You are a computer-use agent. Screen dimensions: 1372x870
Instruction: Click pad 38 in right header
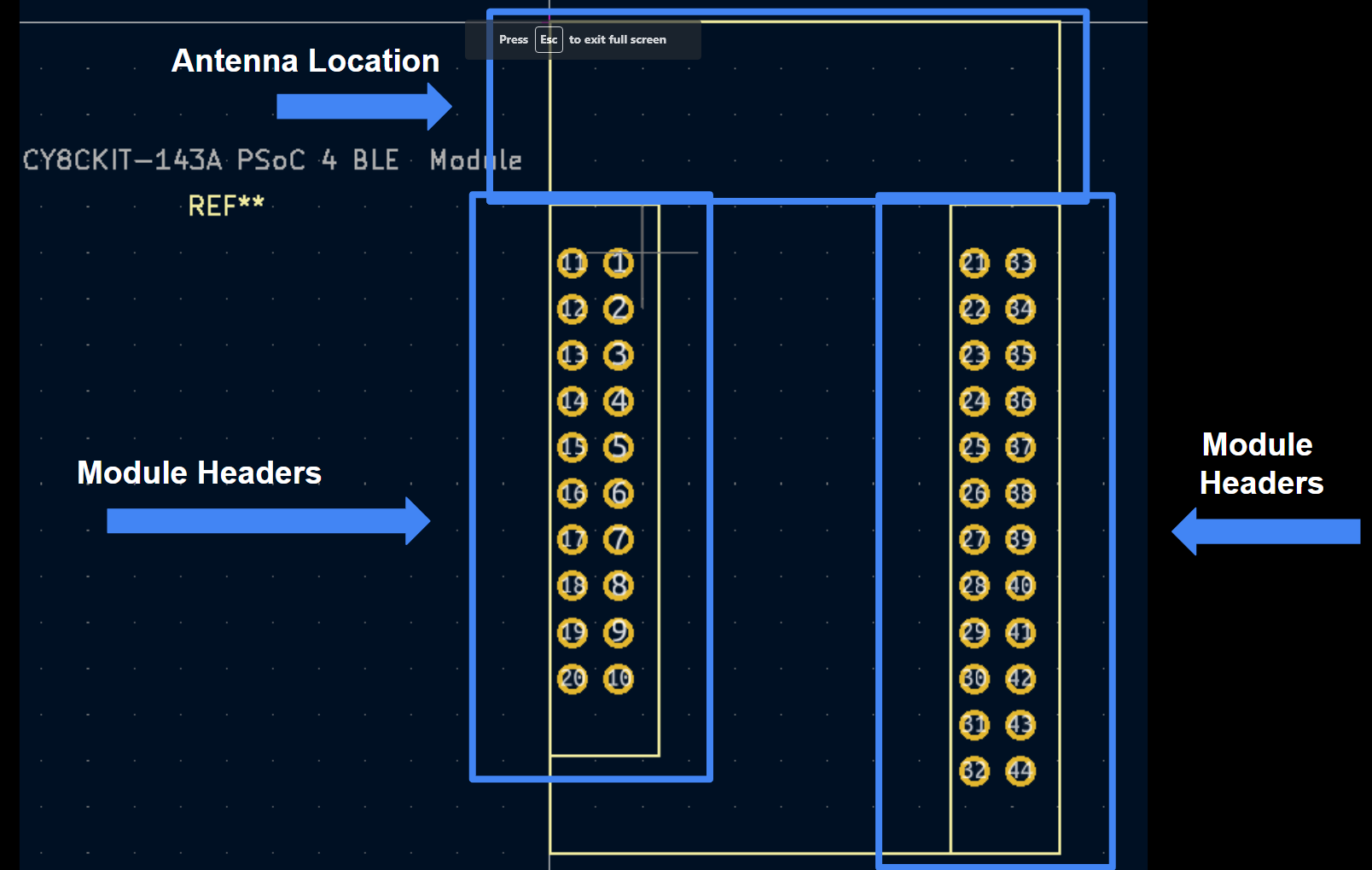coord(1020,493)
